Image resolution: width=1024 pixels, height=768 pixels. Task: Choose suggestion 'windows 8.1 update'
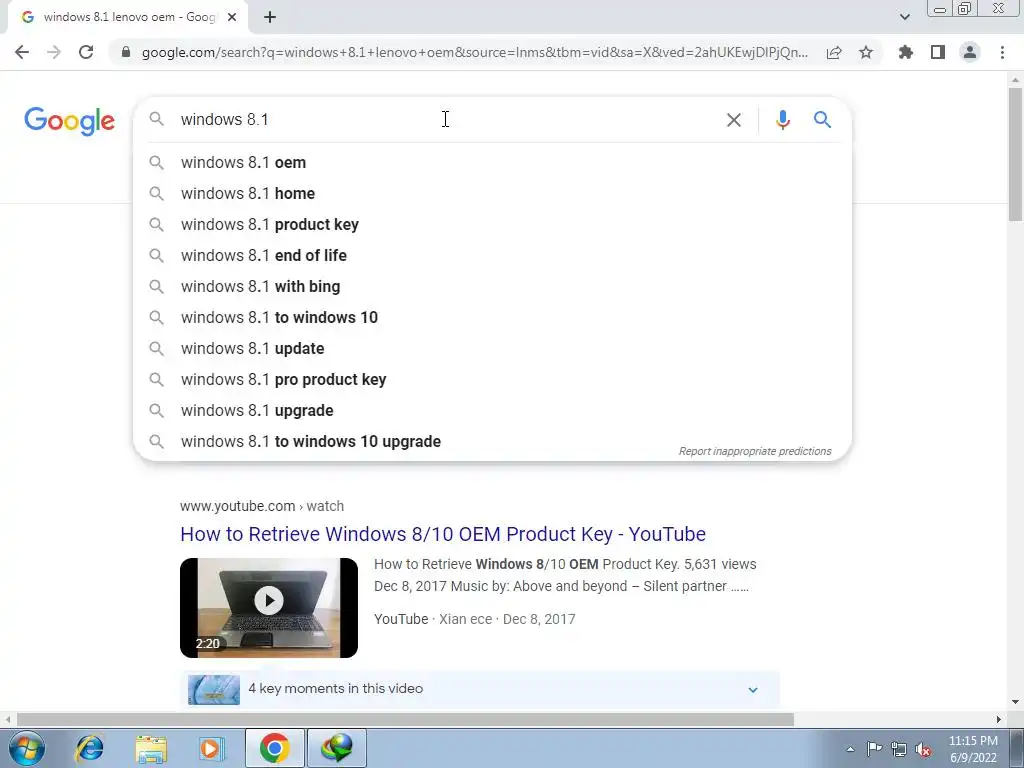492,349
